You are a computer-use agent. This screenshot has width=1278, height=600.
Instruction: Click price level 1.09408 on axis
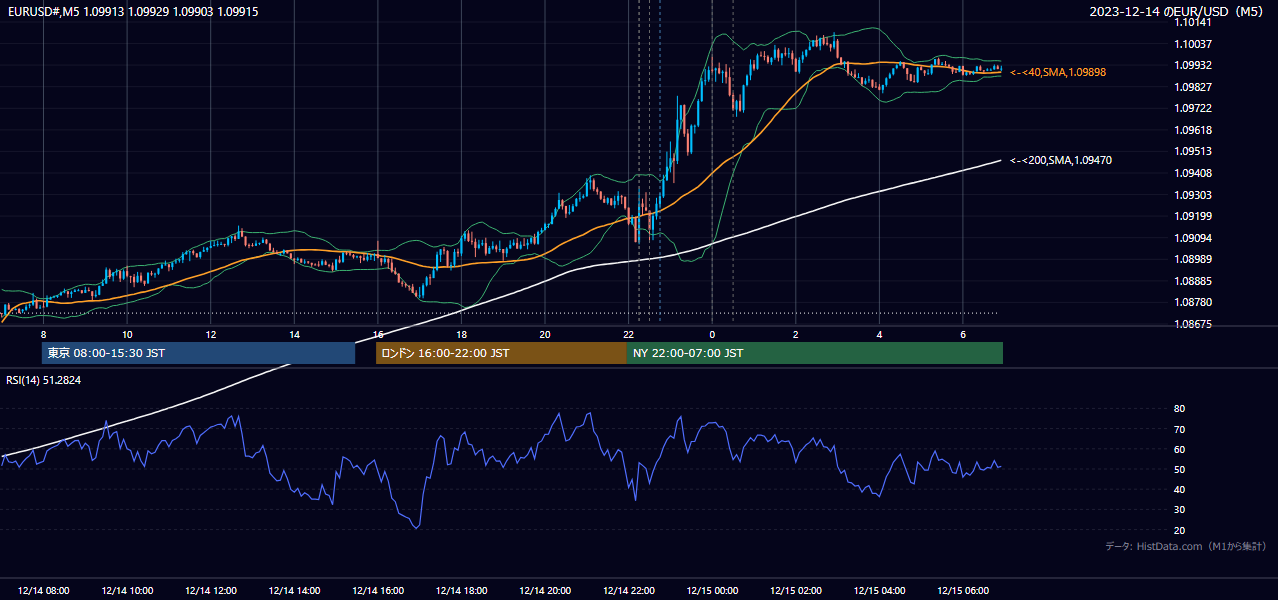1194,173
